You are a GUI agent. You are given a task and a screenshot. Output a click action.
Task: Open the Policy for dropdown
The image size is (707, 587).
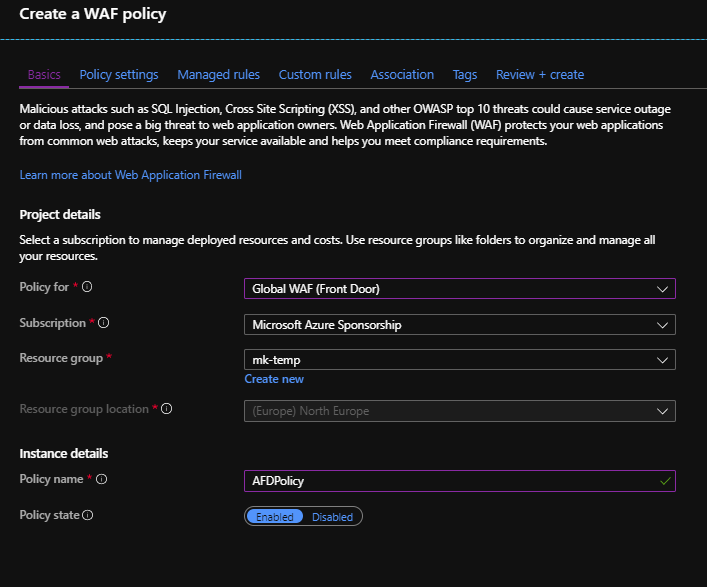coord(459,289)
